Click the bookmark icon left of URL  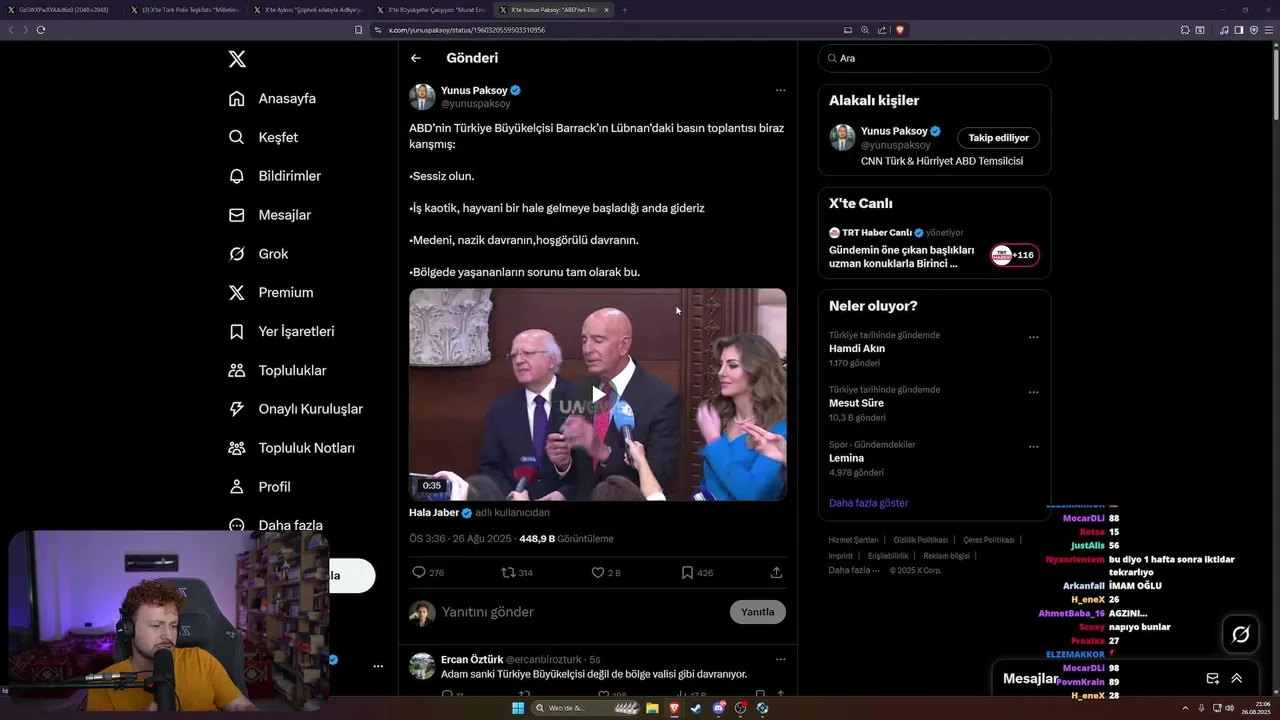tap(359, 30)
